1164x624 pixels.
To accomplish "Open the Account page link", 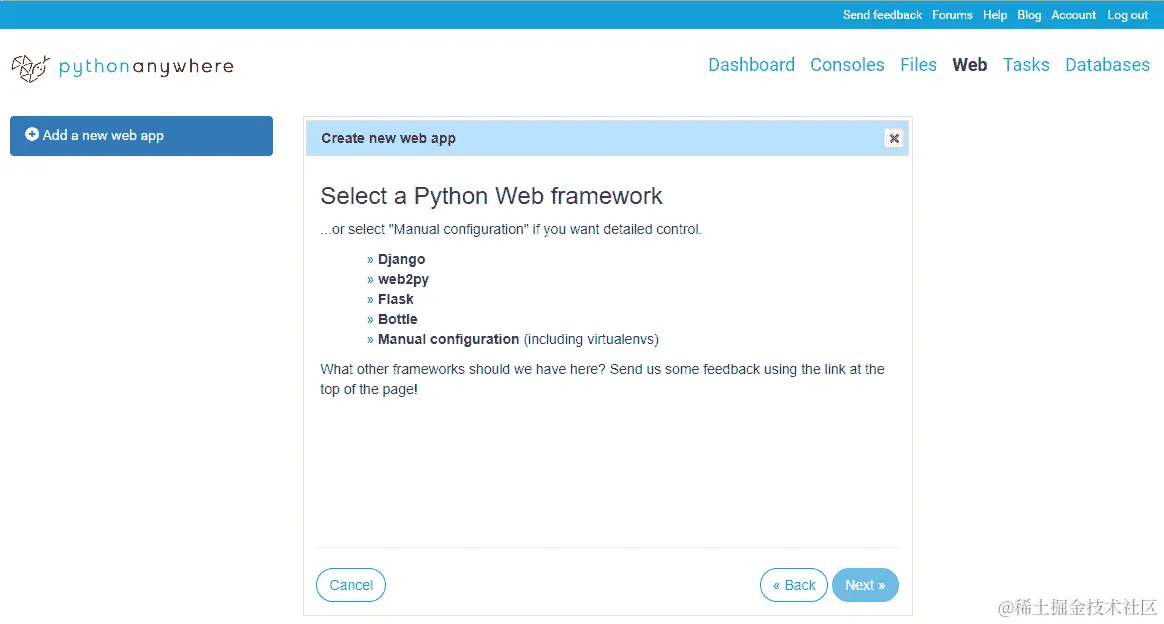I will click(1073, 15).
